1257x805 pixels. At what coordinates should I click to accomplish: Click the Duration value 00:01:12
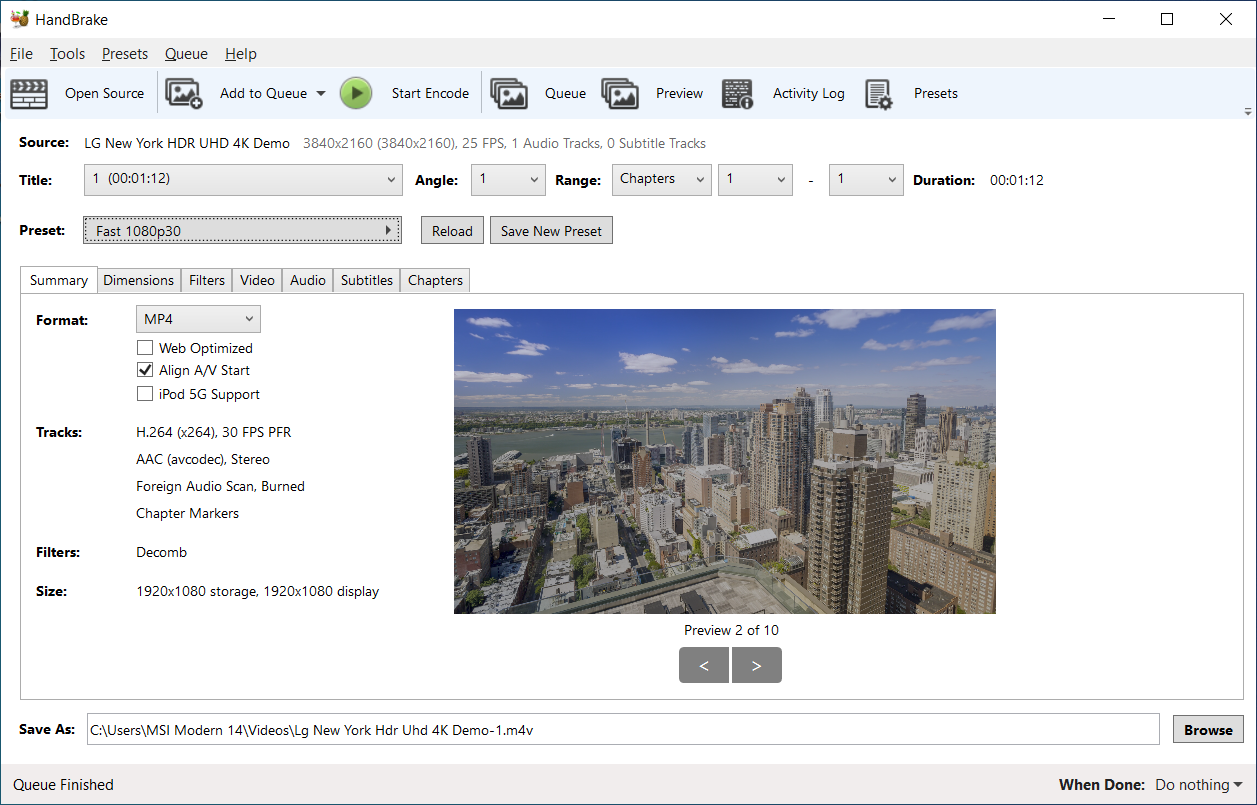point(1017,181)
